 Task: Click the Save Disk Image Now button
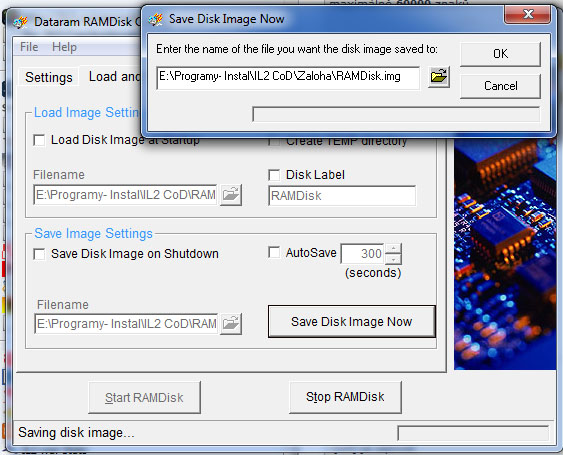coord(352,321)
